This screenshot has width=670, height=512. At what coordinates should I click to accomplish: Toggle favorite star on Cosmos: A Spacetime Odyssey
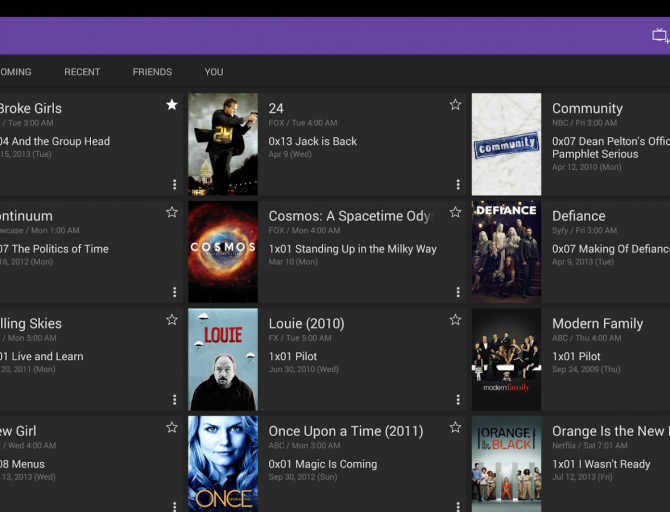[455, 212]
